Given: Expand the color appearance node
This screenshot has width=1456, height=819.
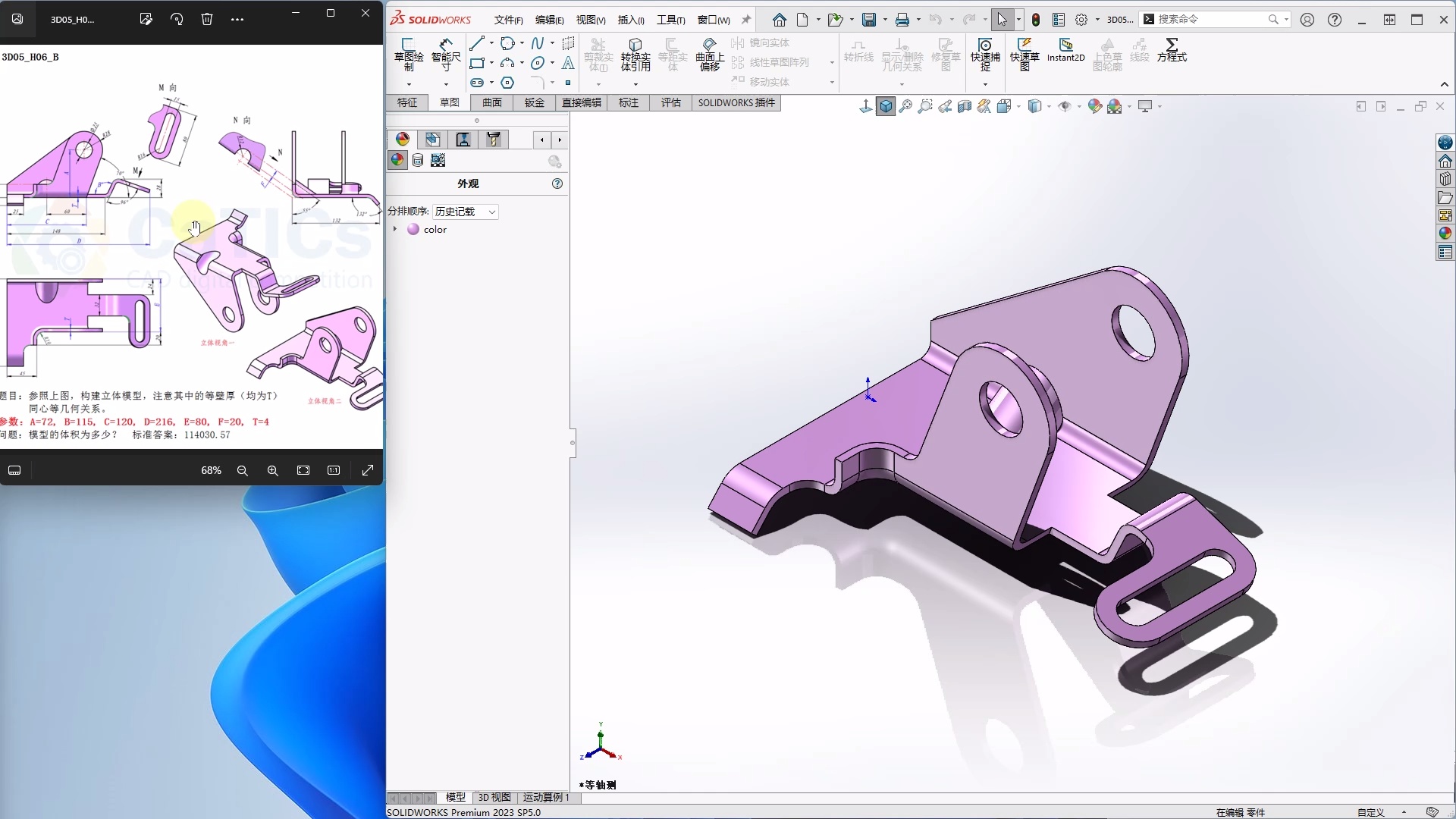Looking at the screenshot, I should pyautogui.click(x=395, y=229).
